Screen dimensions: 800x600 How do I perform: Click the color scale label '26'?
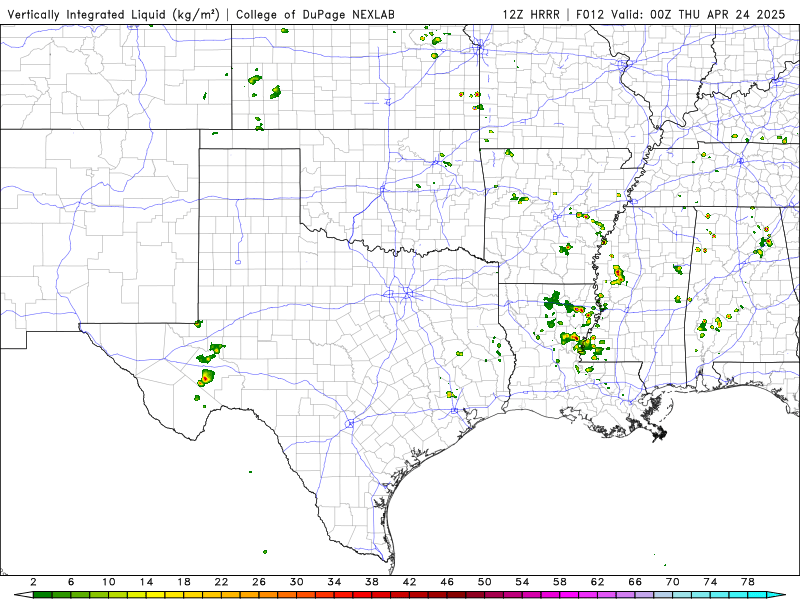point(259,582)
